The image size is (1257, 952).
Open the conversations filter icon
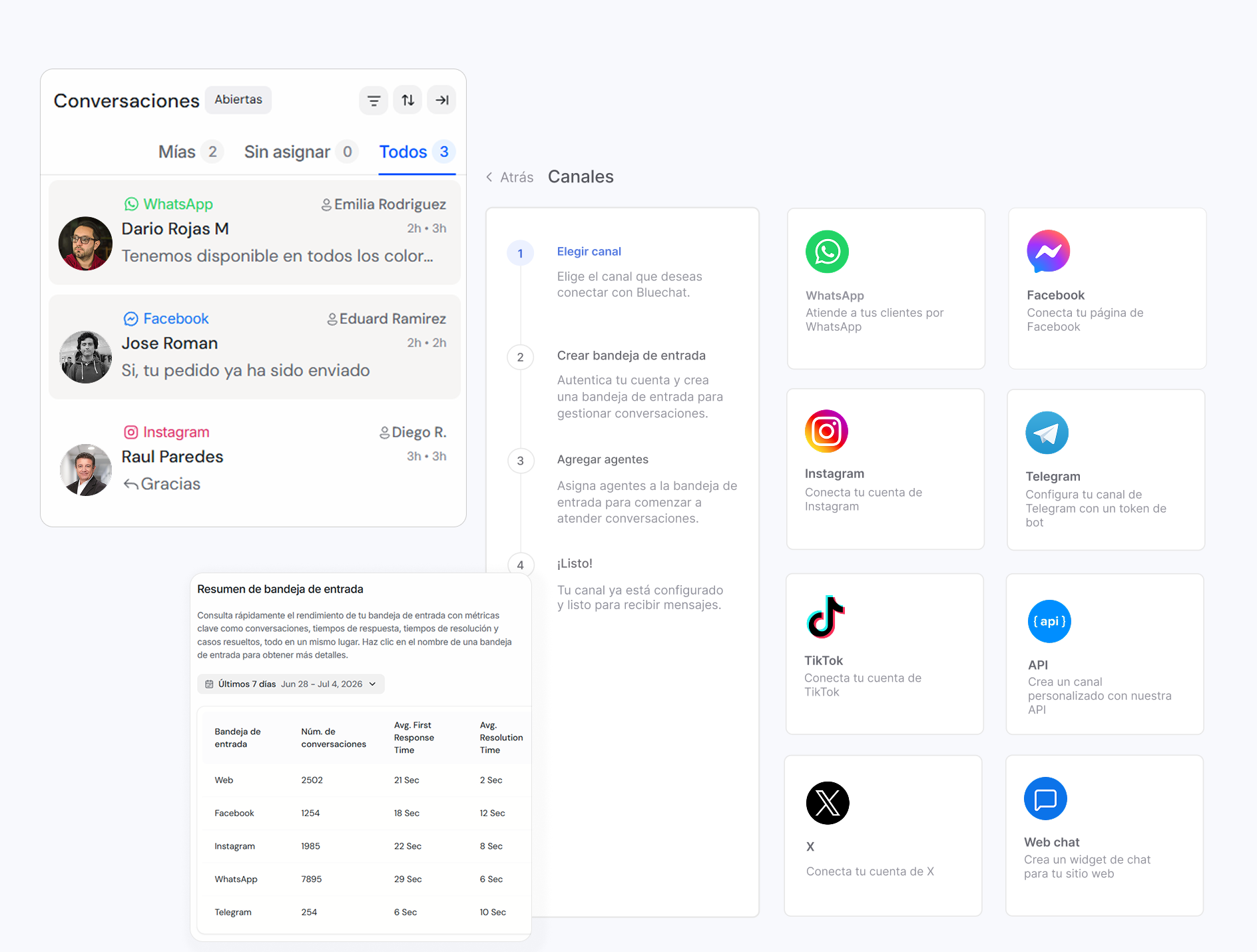tap(374, 101)
